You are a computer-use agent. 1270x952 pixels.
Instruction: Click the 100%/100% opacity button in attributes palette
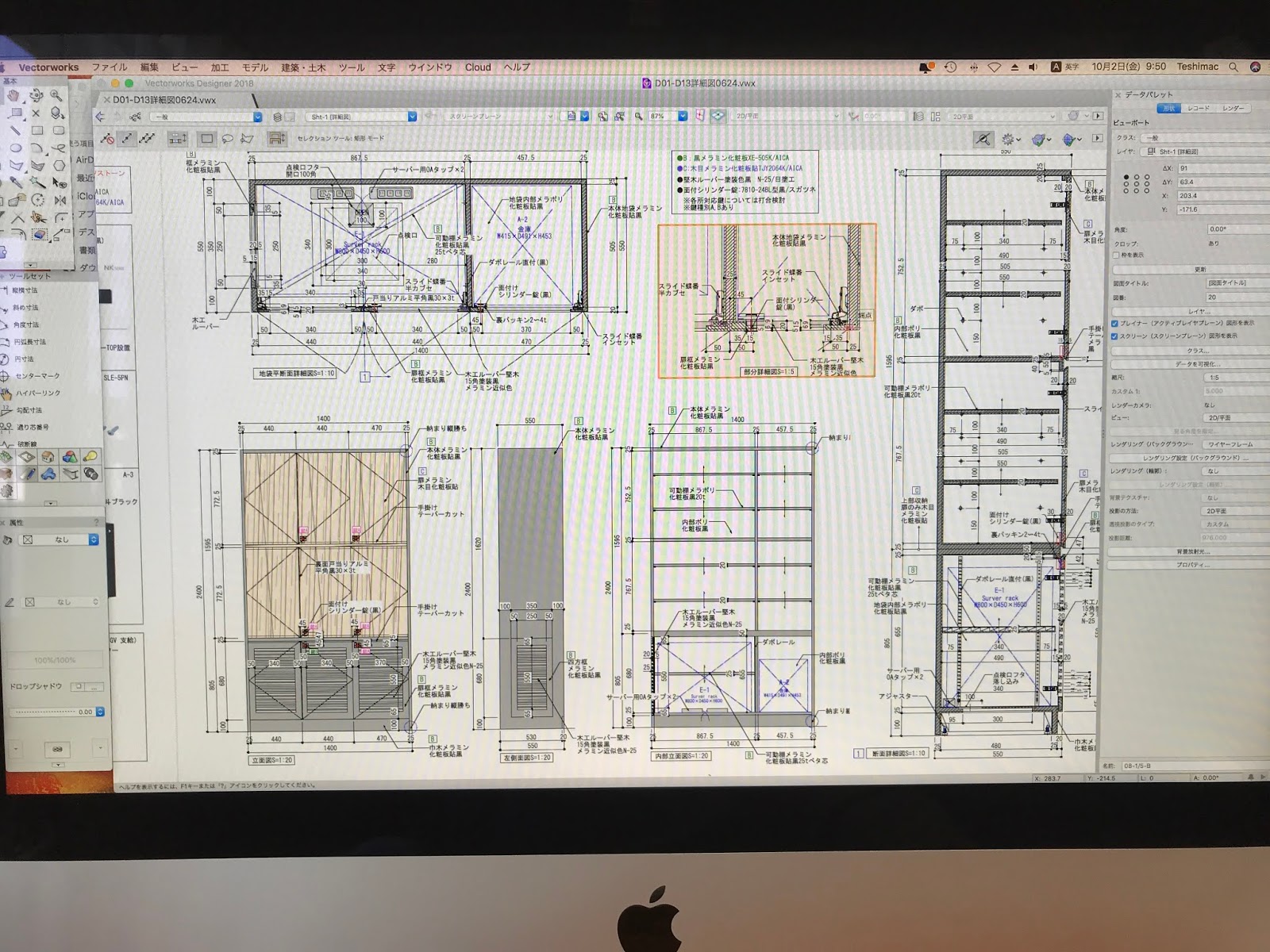tap(55, 660)
